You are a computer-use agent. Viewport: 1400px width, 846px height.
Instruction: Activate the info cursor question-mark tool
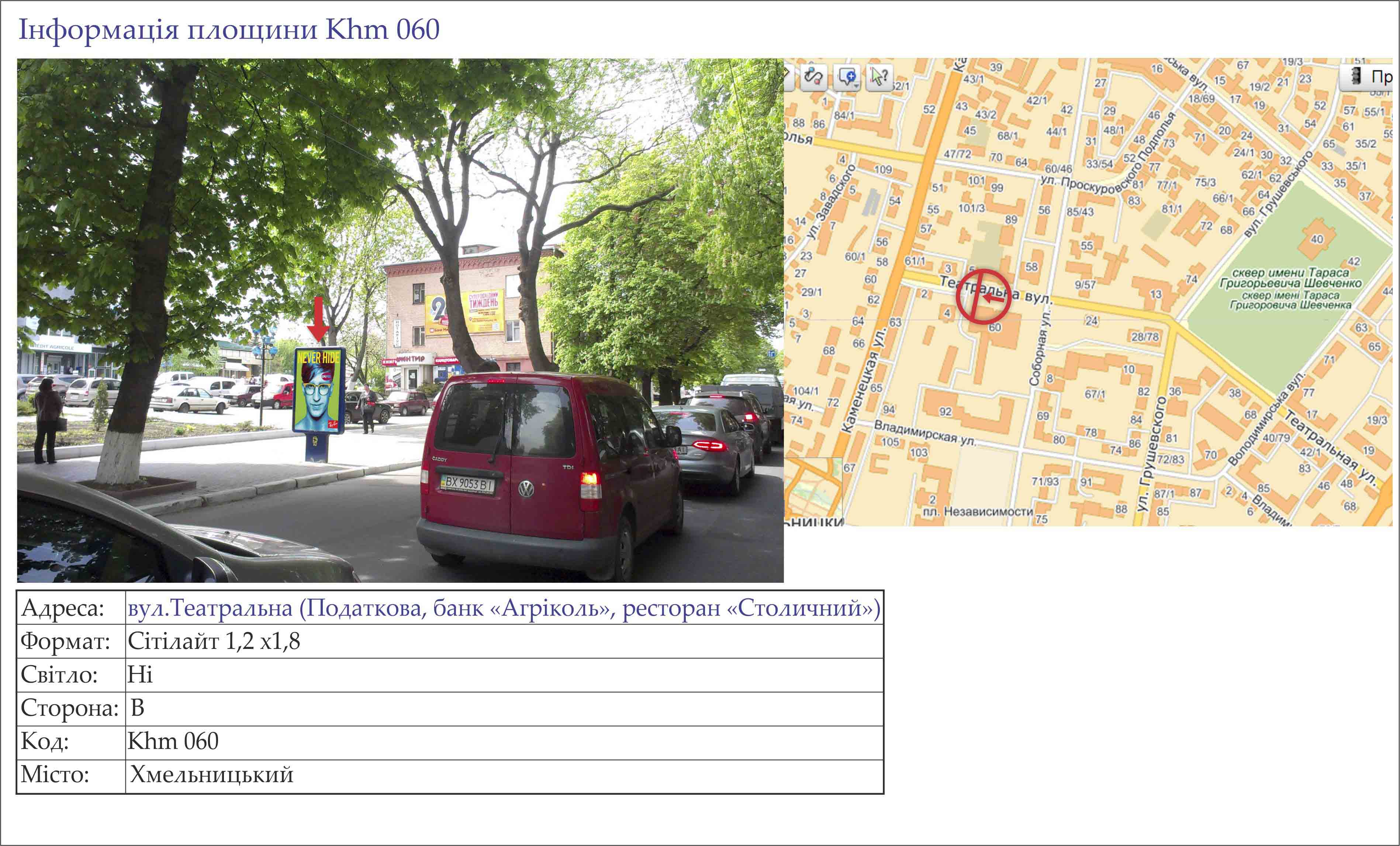(x=879, y=77)
